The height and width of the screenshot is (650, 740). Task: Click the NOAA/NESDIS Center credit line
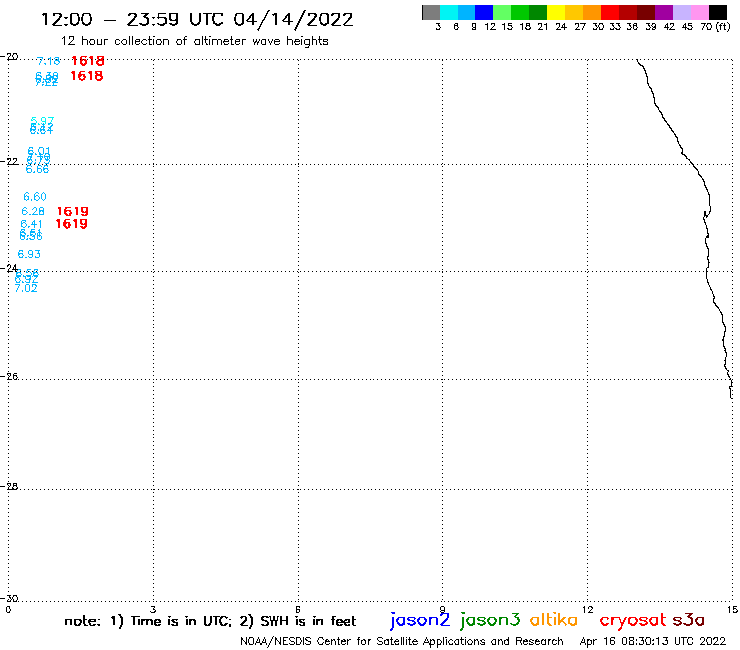point(402,641)
